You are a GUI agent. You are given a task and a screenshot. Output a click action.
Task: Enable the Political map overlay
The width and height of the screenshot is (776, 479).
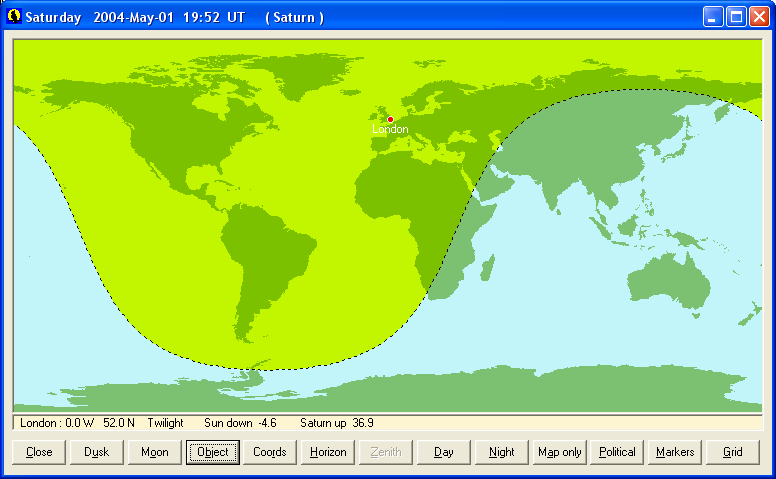click(617, 452)
